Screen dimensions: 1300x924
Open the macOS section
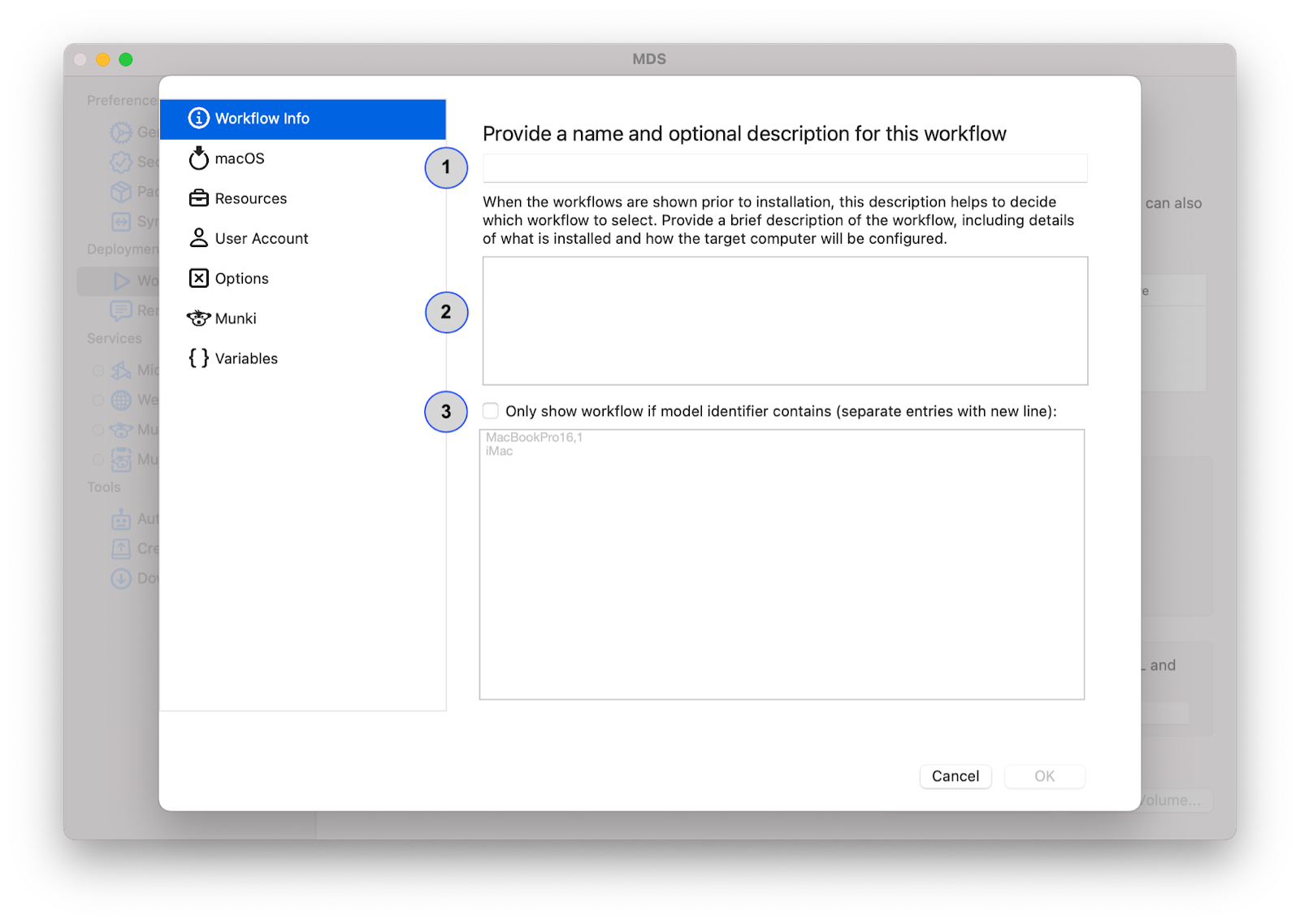pos(303,158)
